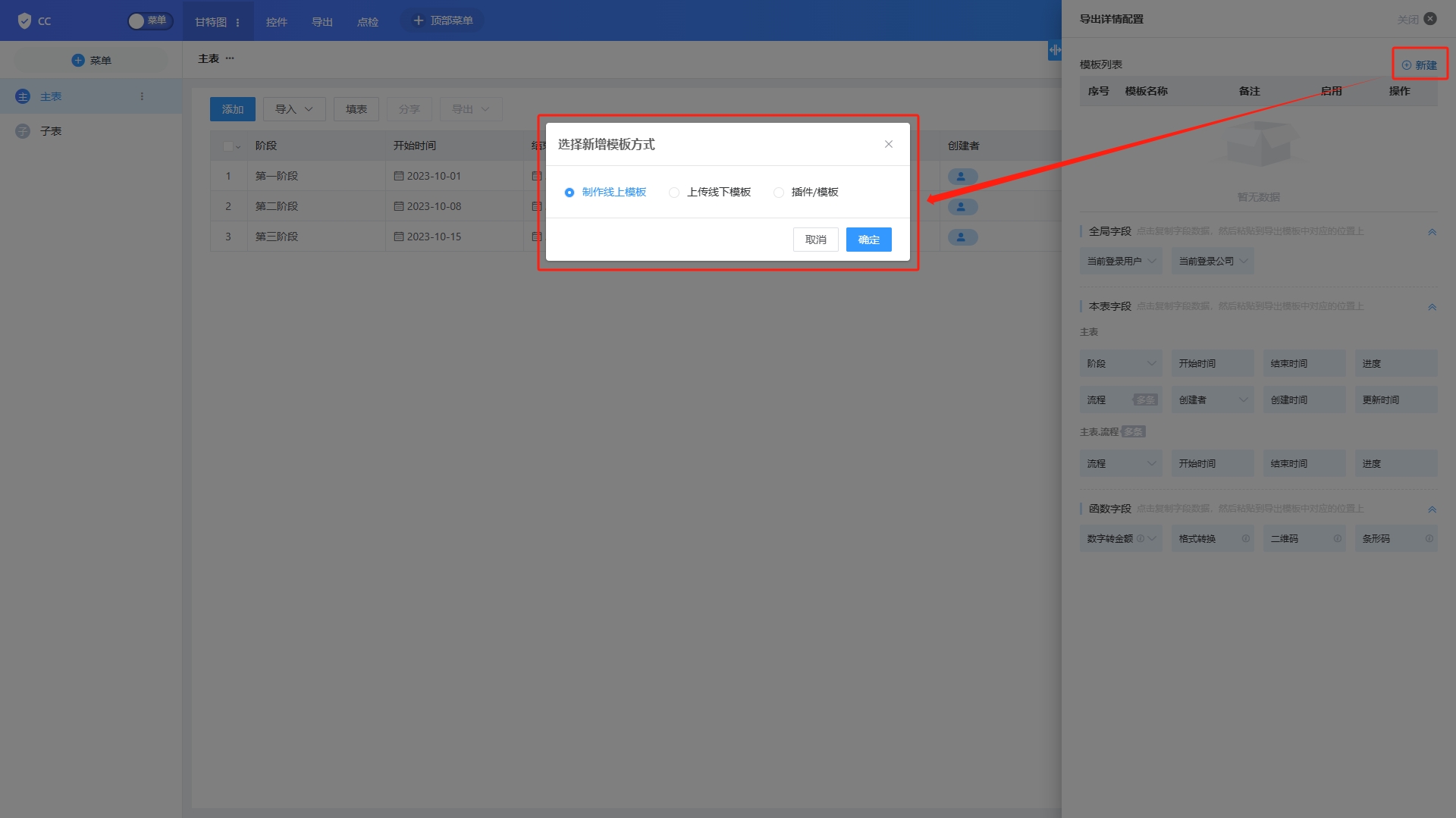
Task: Toggle the select-all checkbox in table header
Action: [x=228, y=146]
